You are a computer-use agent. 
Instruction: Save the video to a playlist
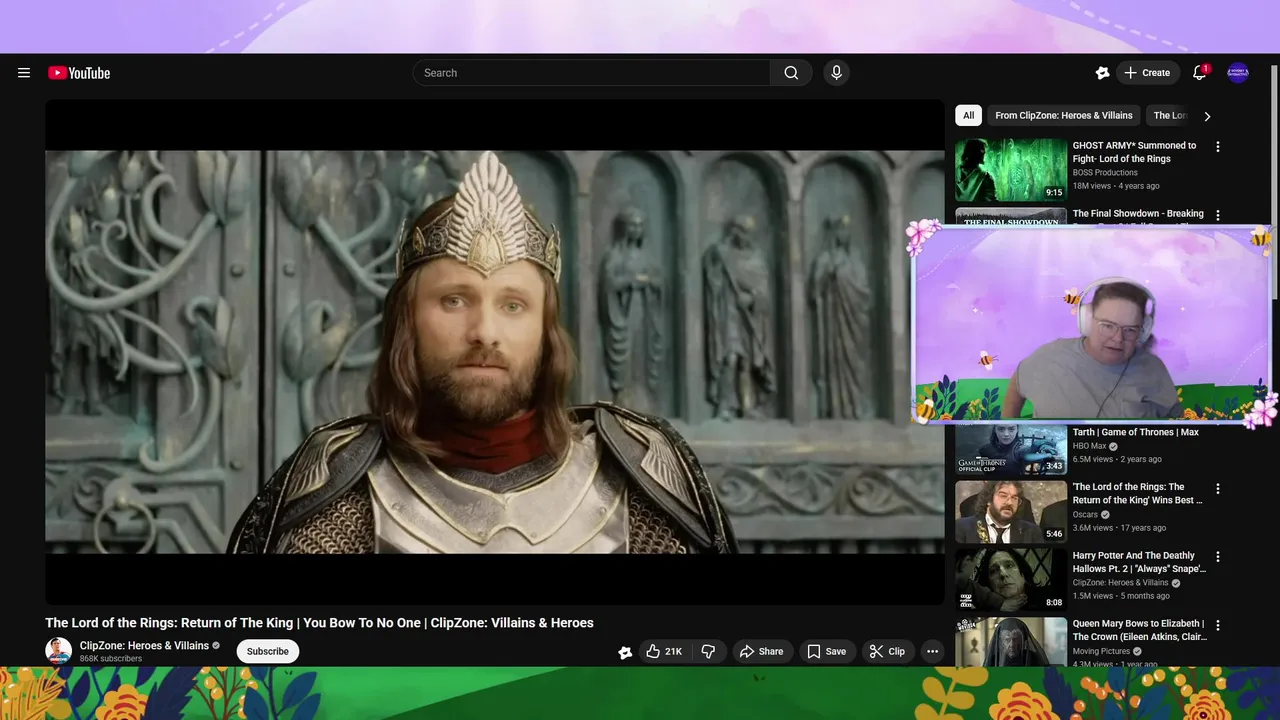pos(826,652)
